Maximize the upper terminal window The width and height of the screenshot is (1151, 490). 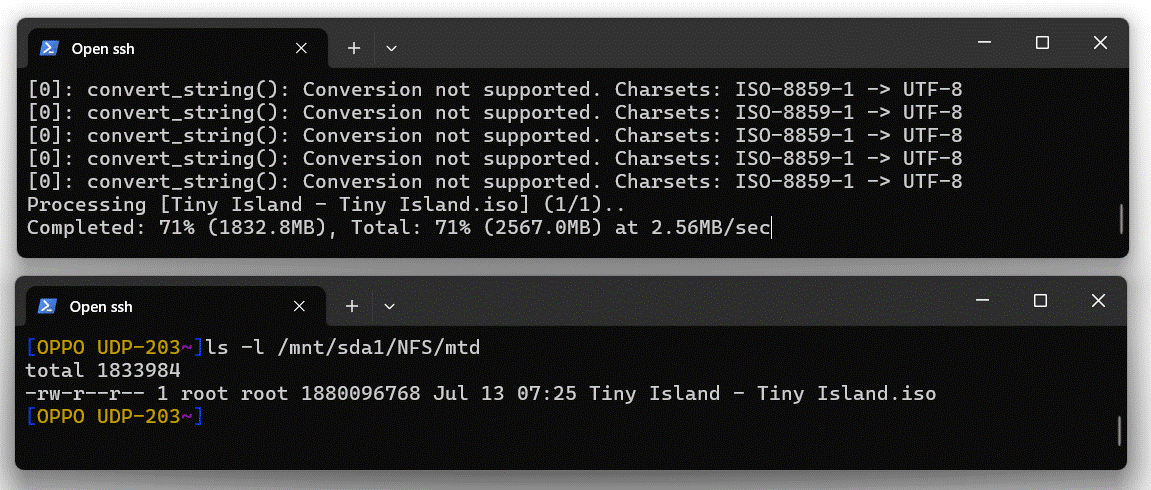pos(1042,43)
